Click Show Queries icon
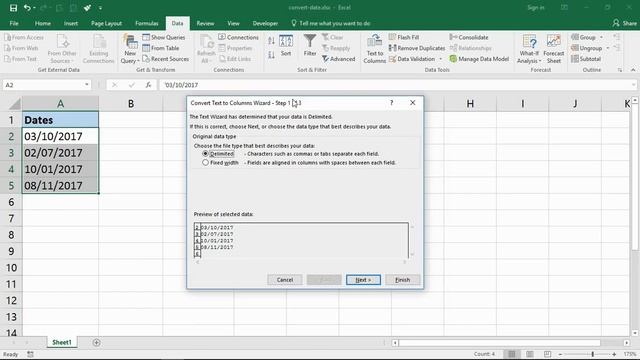640x360 pixels. (146, 37)
